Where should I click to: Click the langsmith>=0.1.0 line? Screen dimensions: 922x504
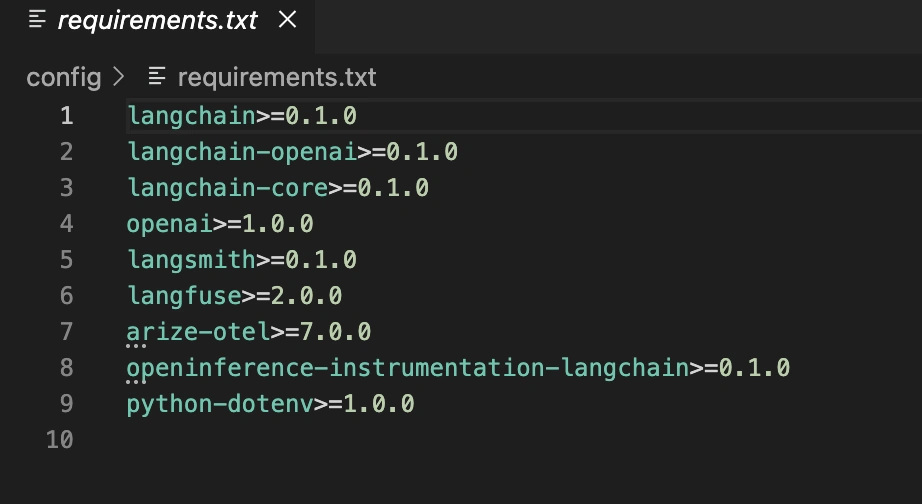(x=242, y=259)
